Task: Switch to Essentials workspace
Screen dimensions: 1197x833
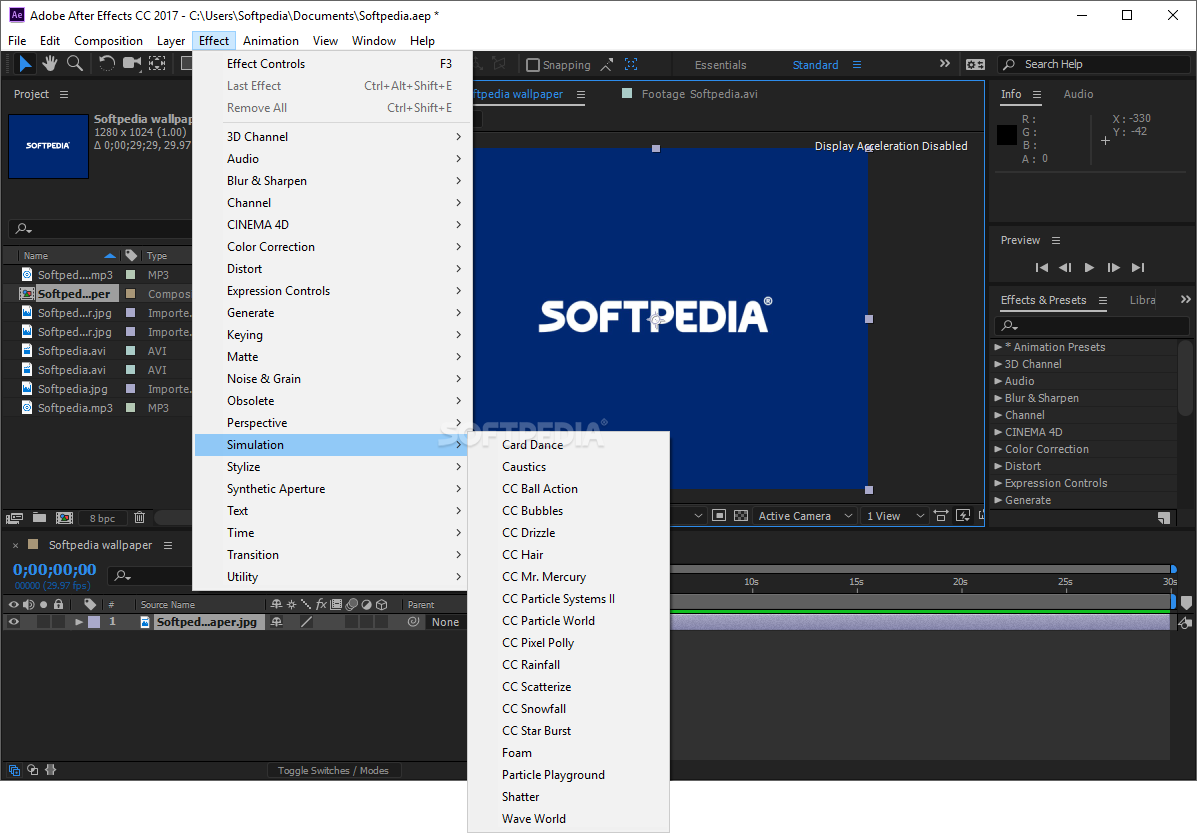Action: [x=720, y=65]
